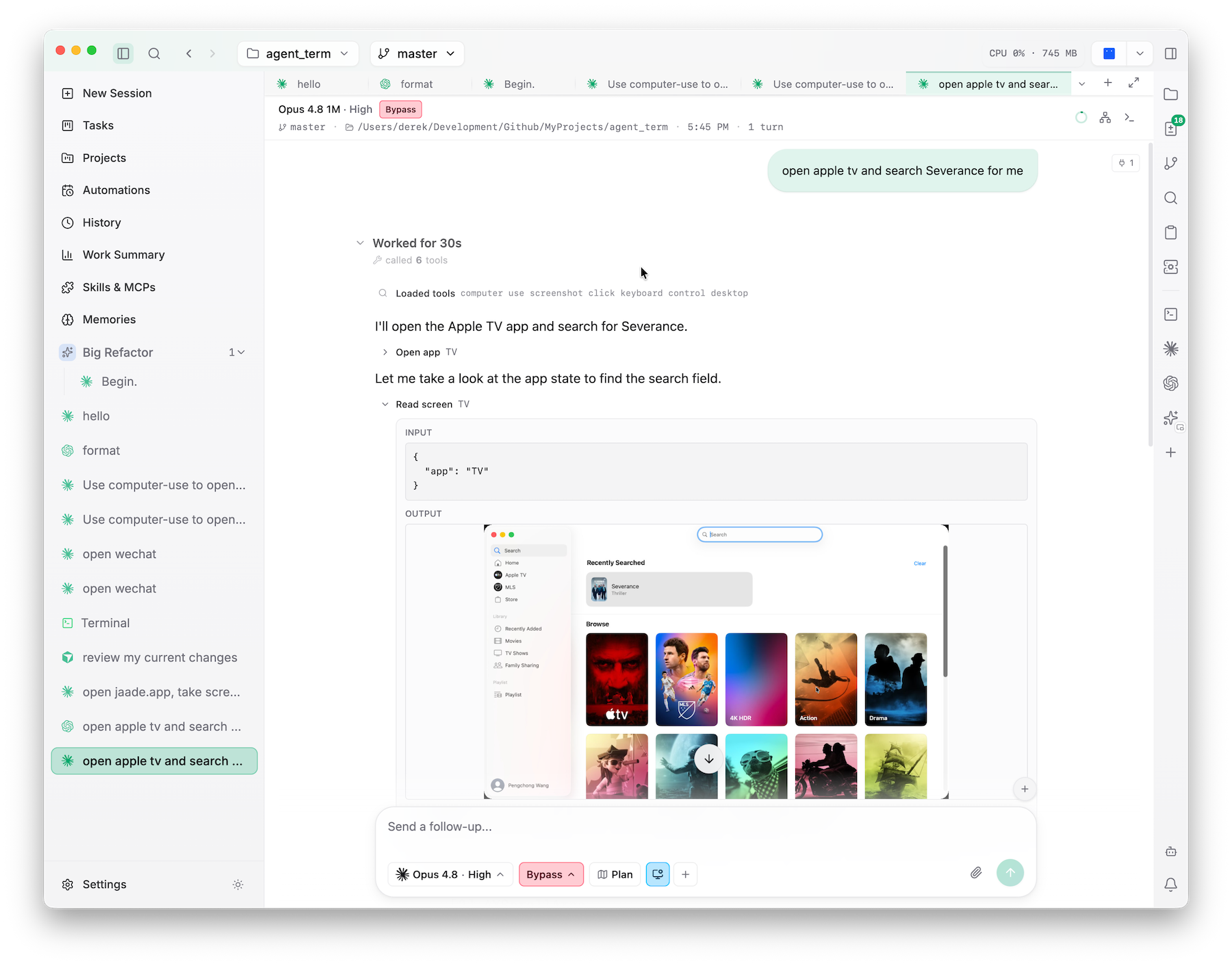
Task: Click the Apple TV screenshot thumbnail
Action: (x=716, y=661)
